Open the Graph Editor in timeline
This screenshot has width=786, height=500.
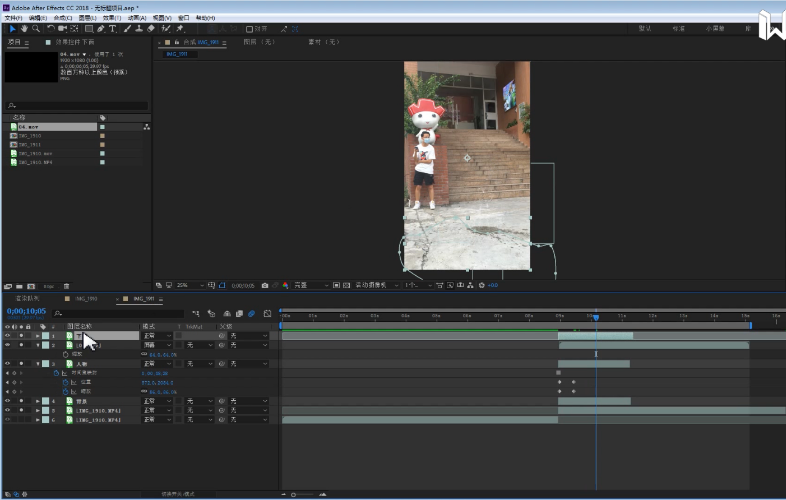267,313
